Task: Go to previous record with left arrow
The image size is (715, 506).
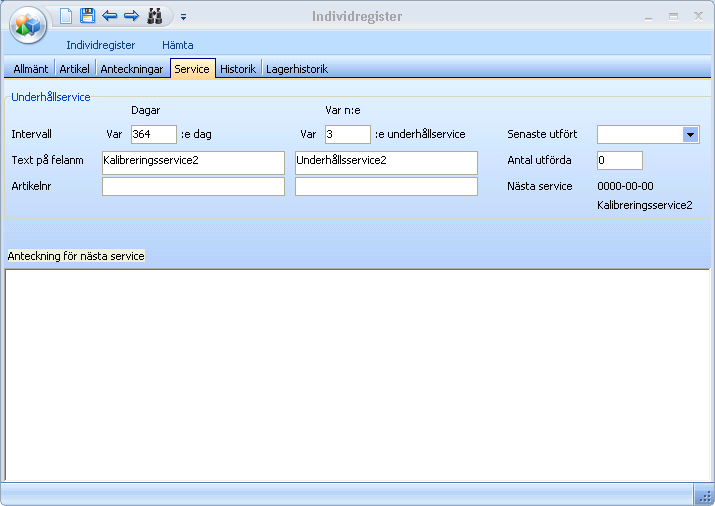Action: 110,16
